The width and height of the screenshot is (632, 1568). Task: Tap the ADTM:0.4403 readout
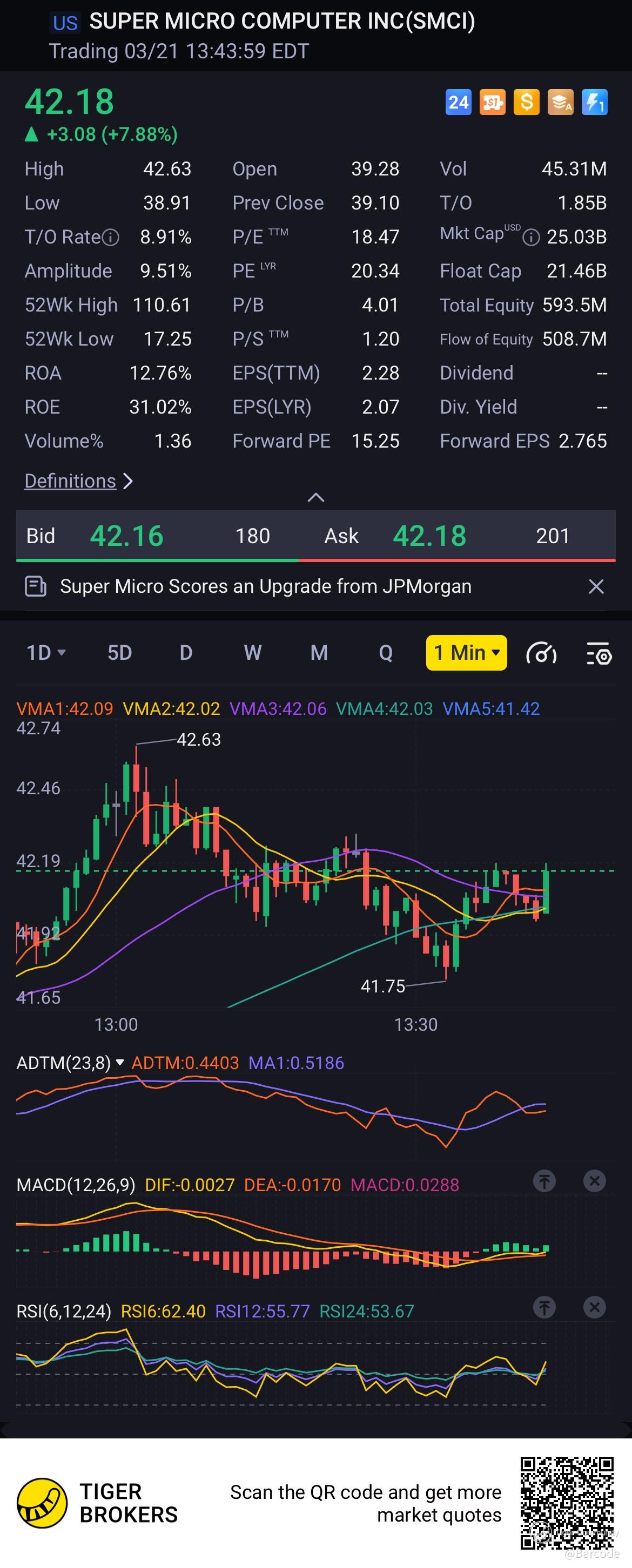(185, 1063)
